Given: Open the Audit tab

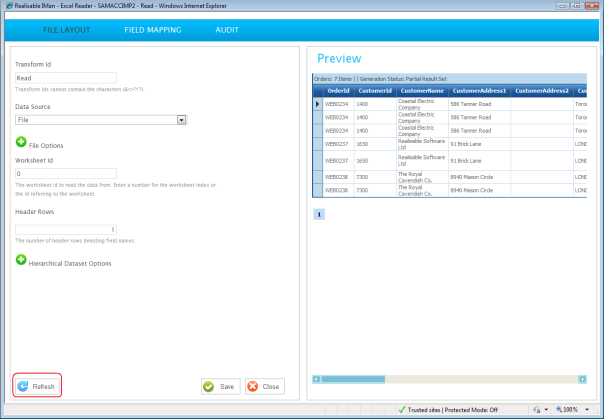Looking at the screenshot, I should 227,30.
